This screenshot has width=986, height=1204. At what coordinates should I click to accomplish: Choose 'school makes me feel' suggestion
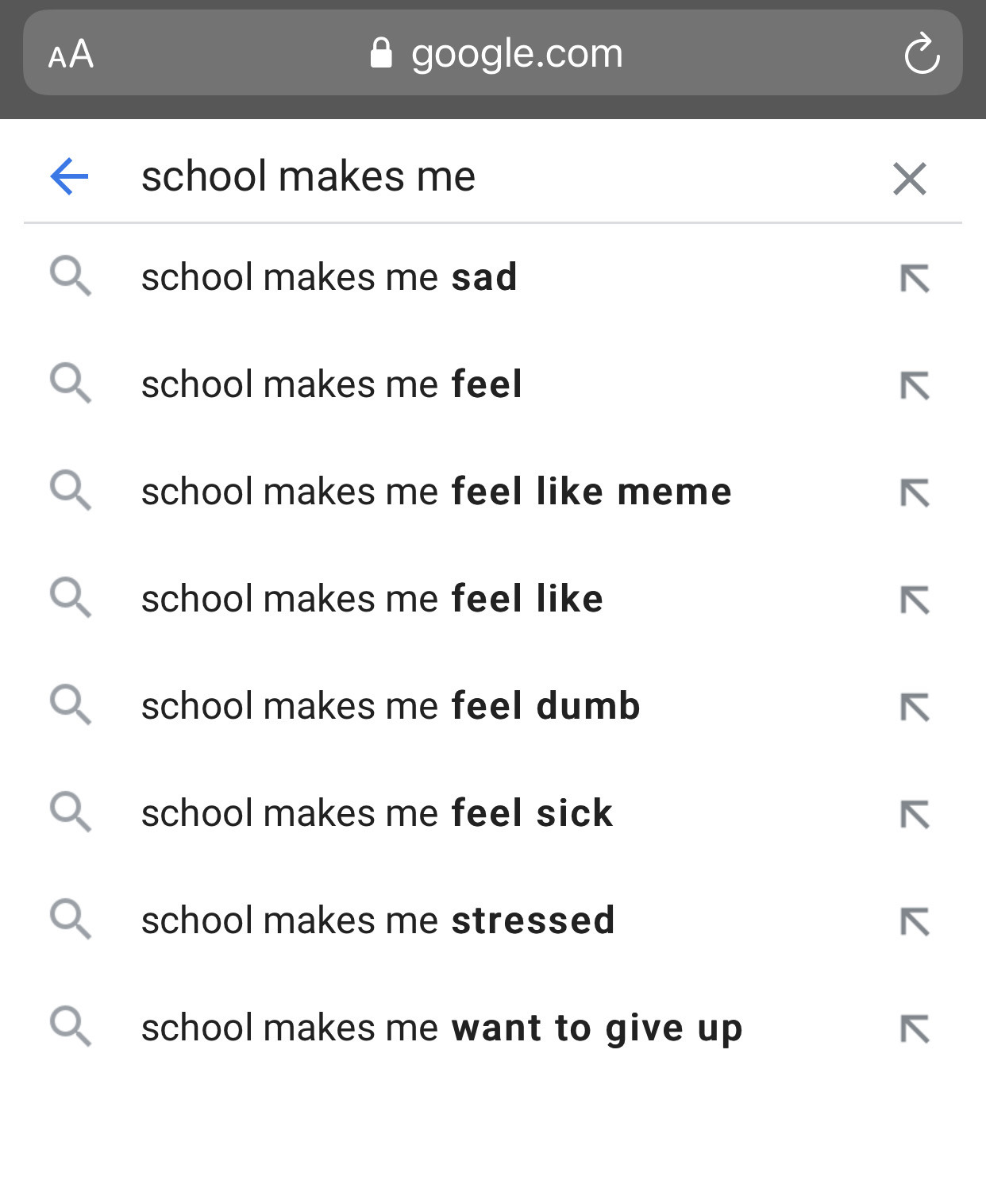[492, 384]
